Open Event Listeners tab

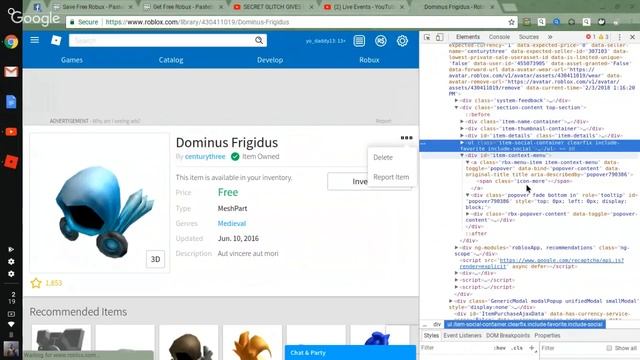(462, 336)
